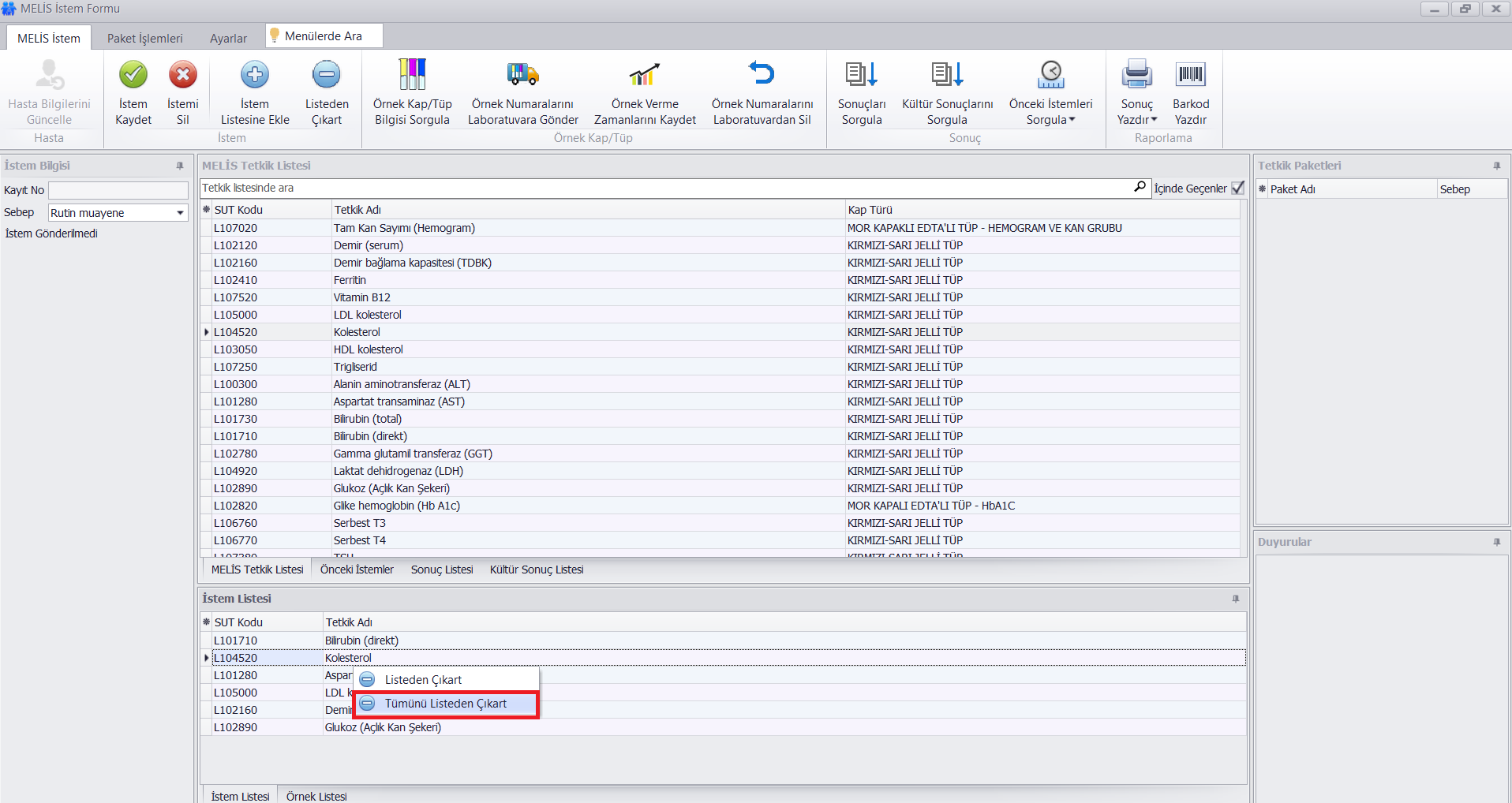Click İstem Listesine Ekle plus icon
Viewport: 1512px width, 803px height.
click(254, 75)
